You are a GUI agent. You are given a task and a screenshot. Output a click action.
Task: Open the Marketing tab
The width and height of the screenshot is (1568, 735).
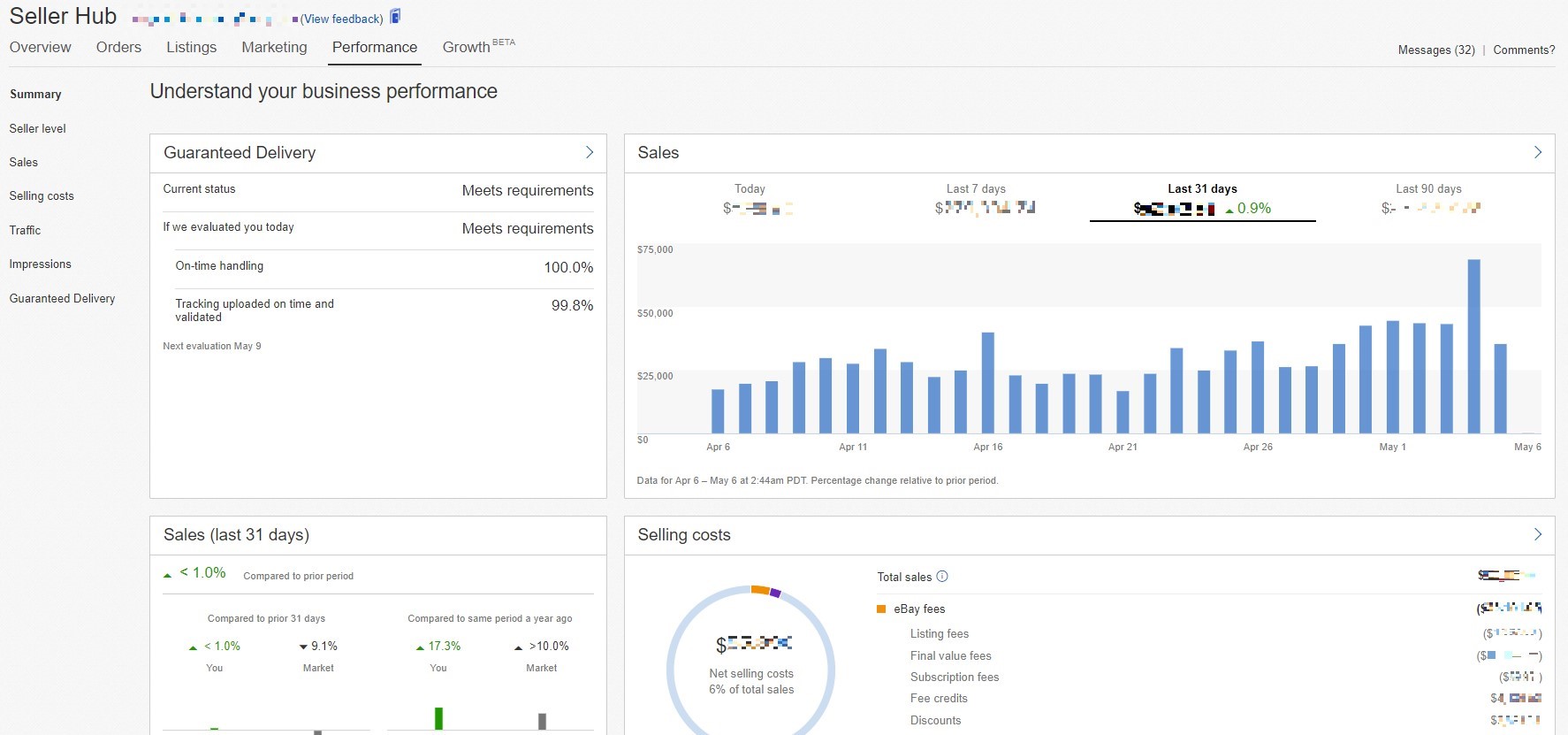click(x=275, y=48)
